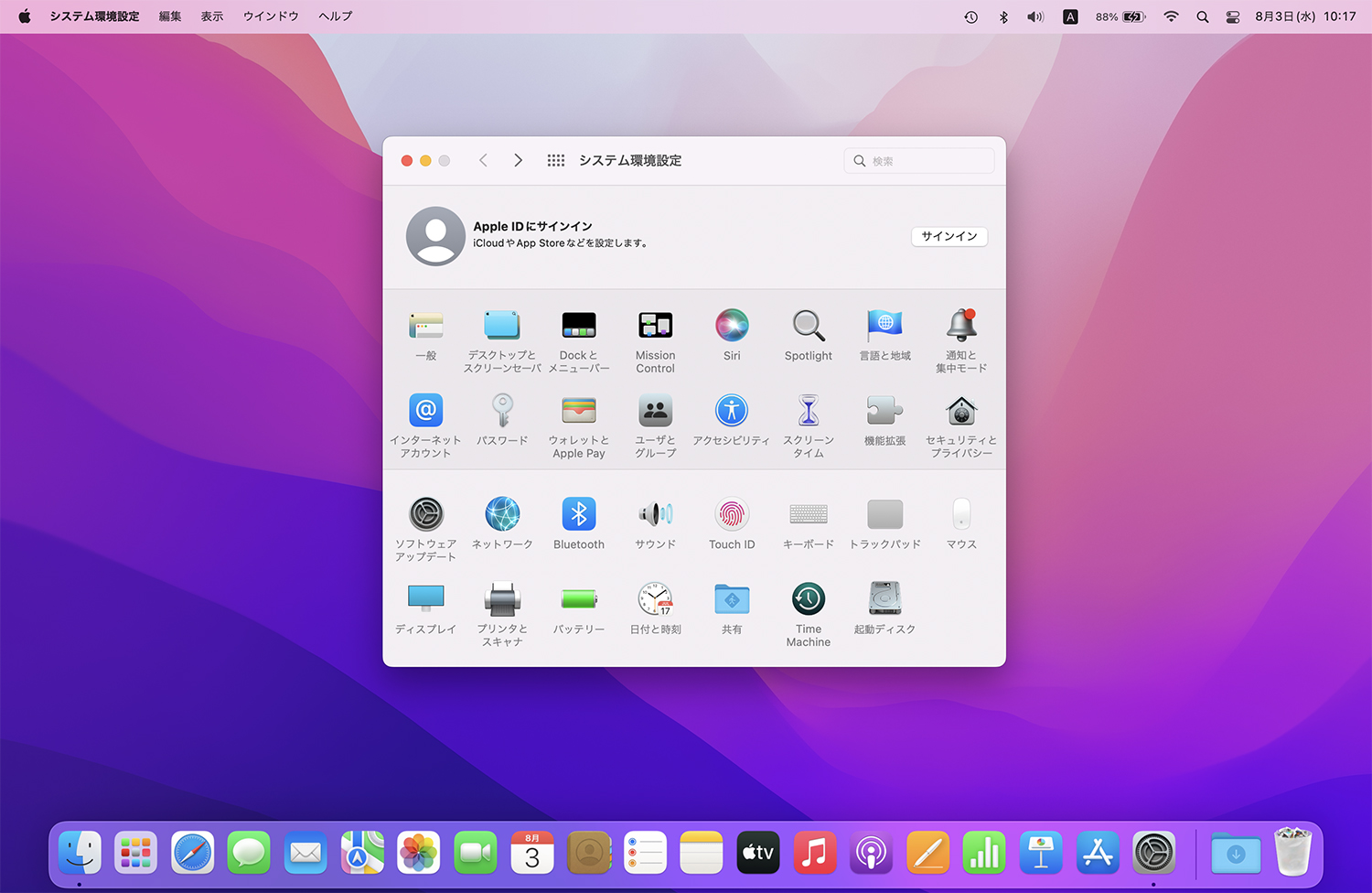Open the input source menu (A)
Screen dimensions: 1372x893
pyautogui.click(x=1070, y=16)
